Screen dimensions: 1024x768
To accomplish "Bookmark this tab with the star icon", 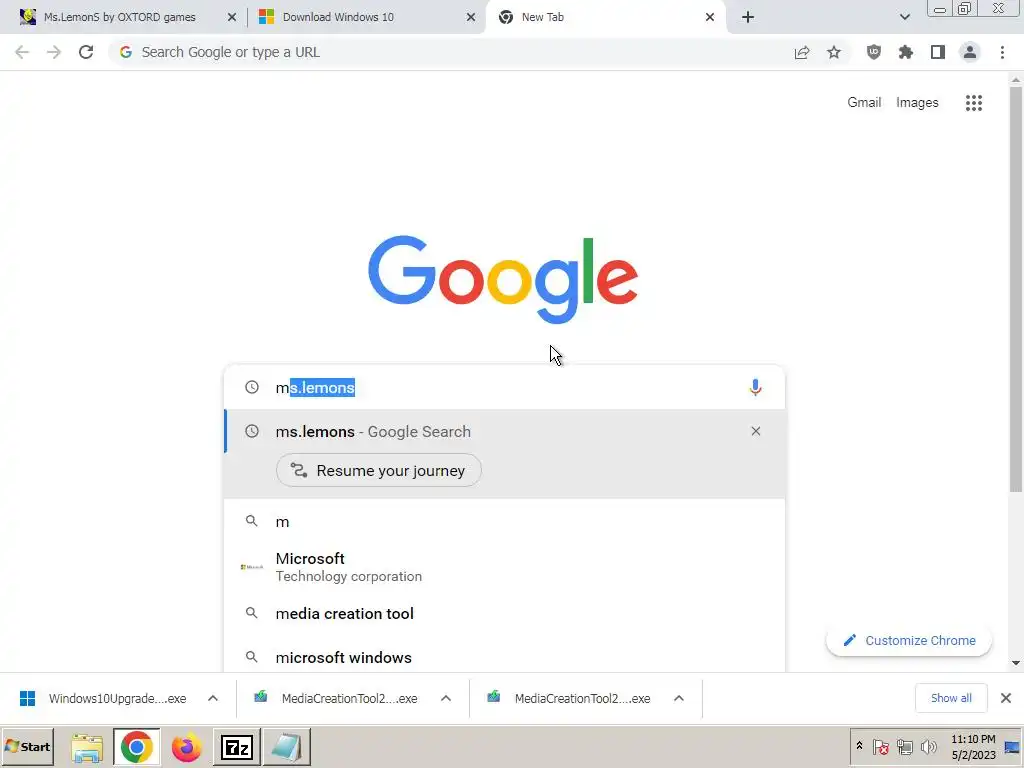I will [834, 52].
